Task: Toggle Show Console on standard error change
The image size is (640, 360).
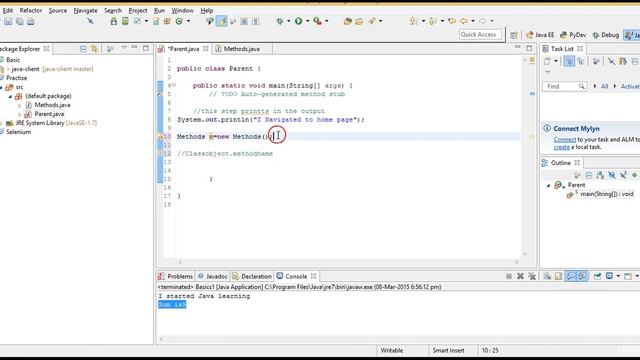Action: pyautogui.click(x=582, y=276)
